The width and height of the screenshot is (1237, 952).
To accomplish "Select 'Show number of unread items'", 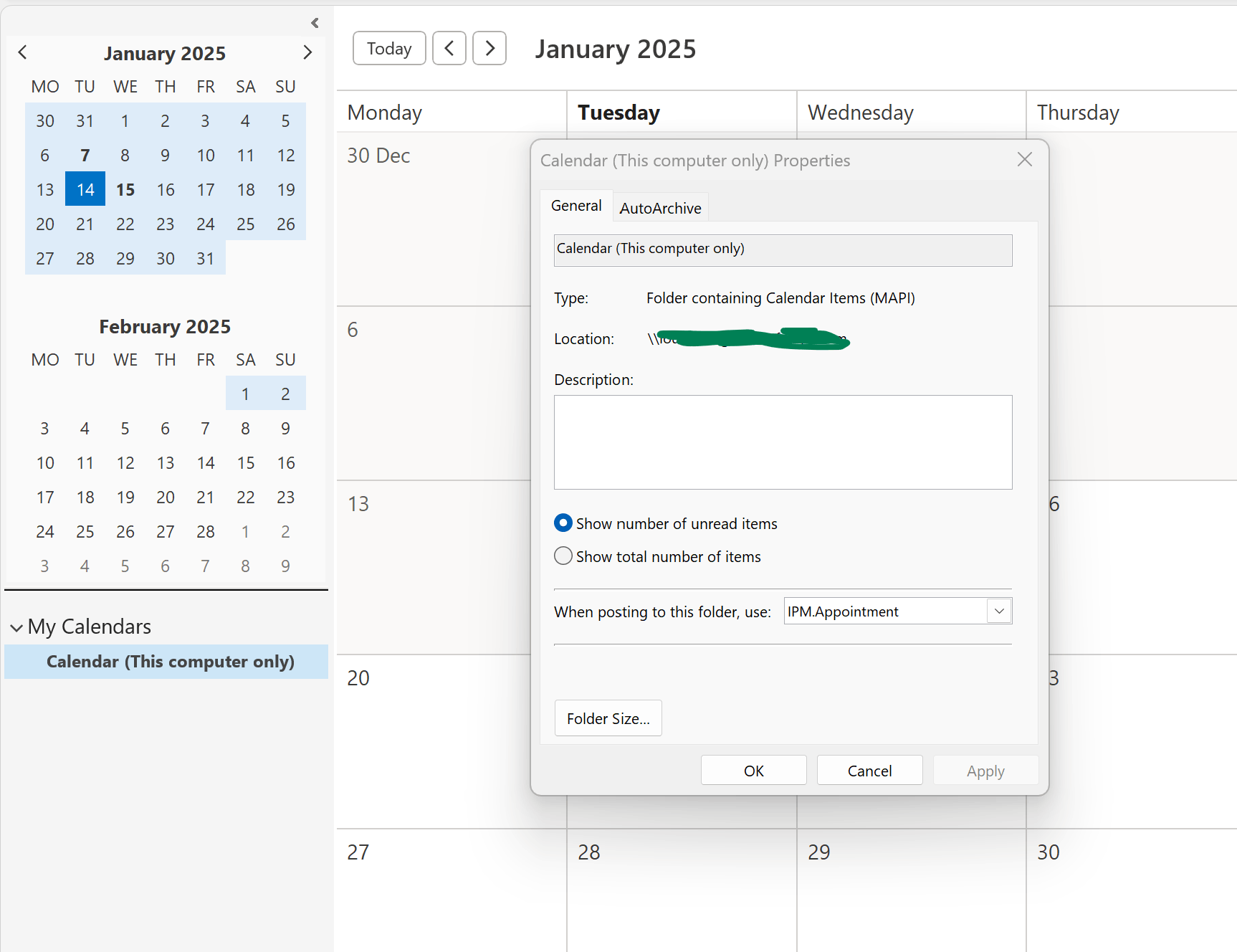I will 563,523.
